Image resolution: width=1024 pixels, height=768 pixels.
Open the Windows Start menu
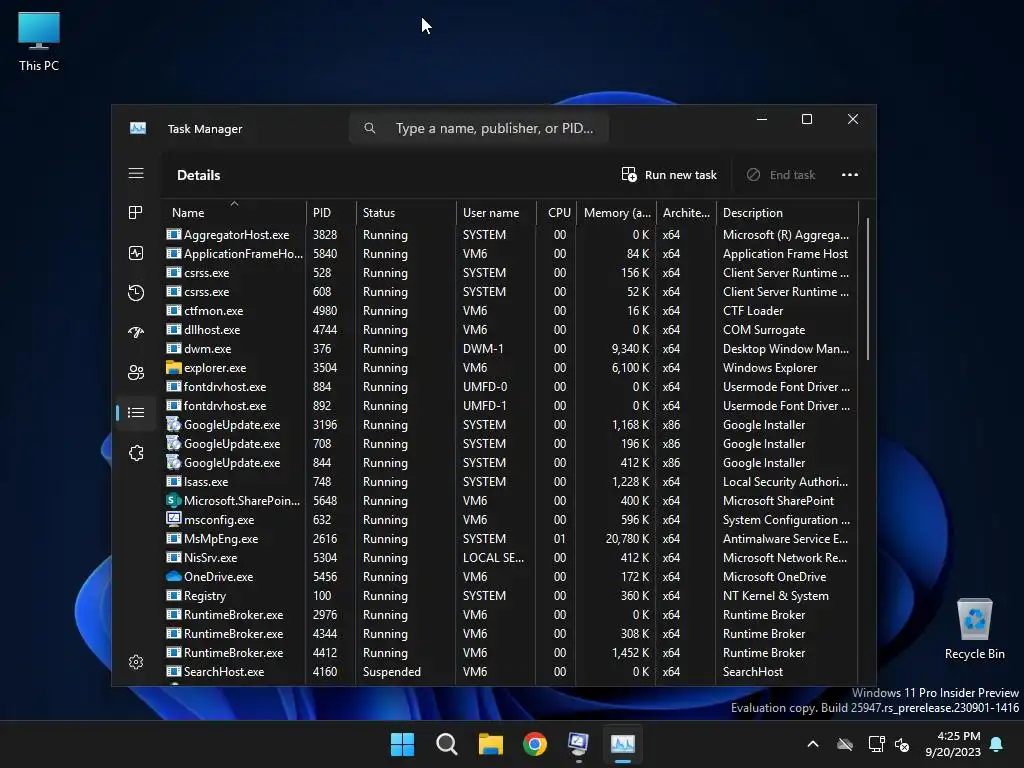[402, 744]
